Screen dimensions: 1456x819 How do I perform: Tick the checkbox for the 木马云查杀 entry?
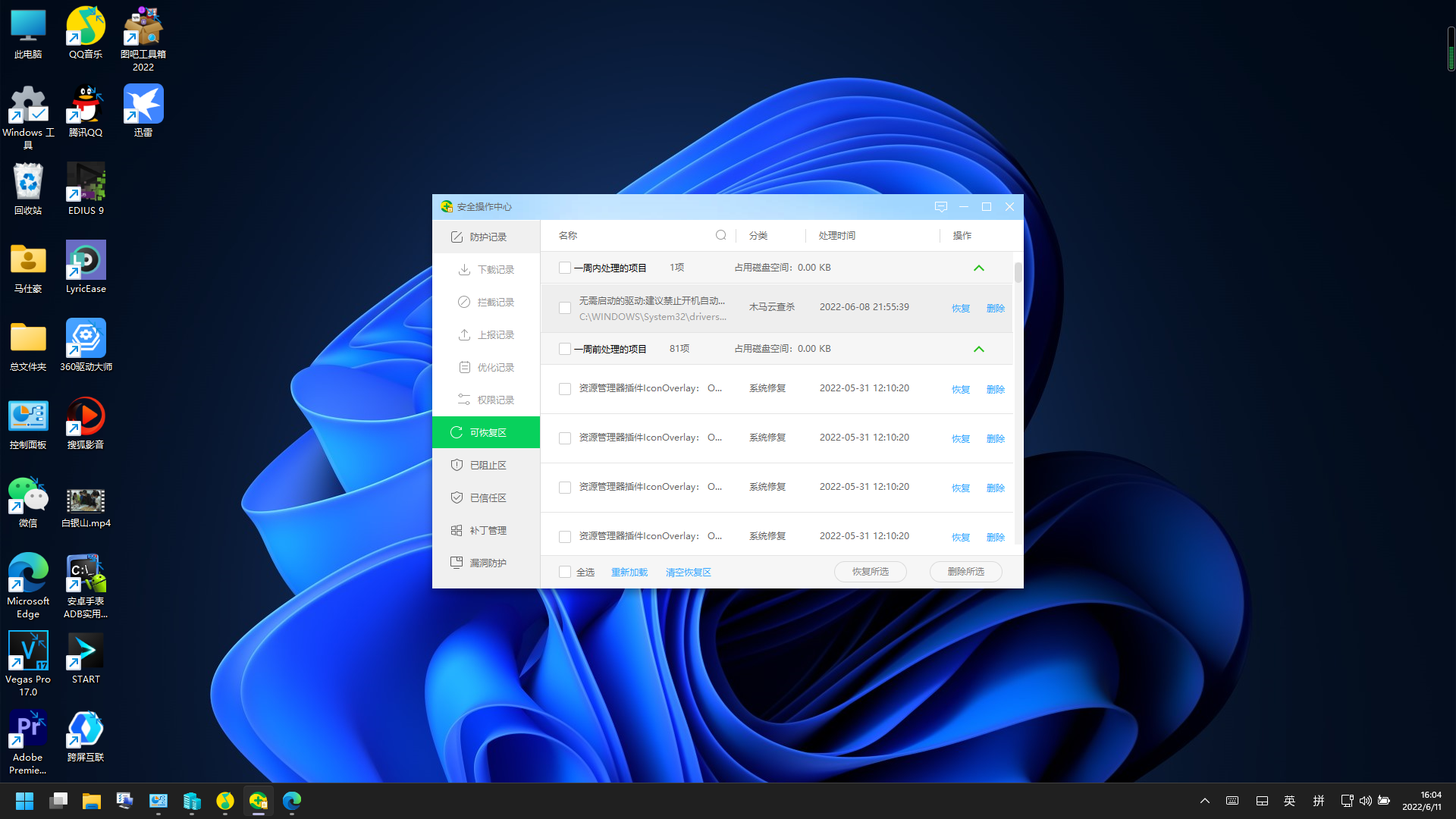pos(565,308)
